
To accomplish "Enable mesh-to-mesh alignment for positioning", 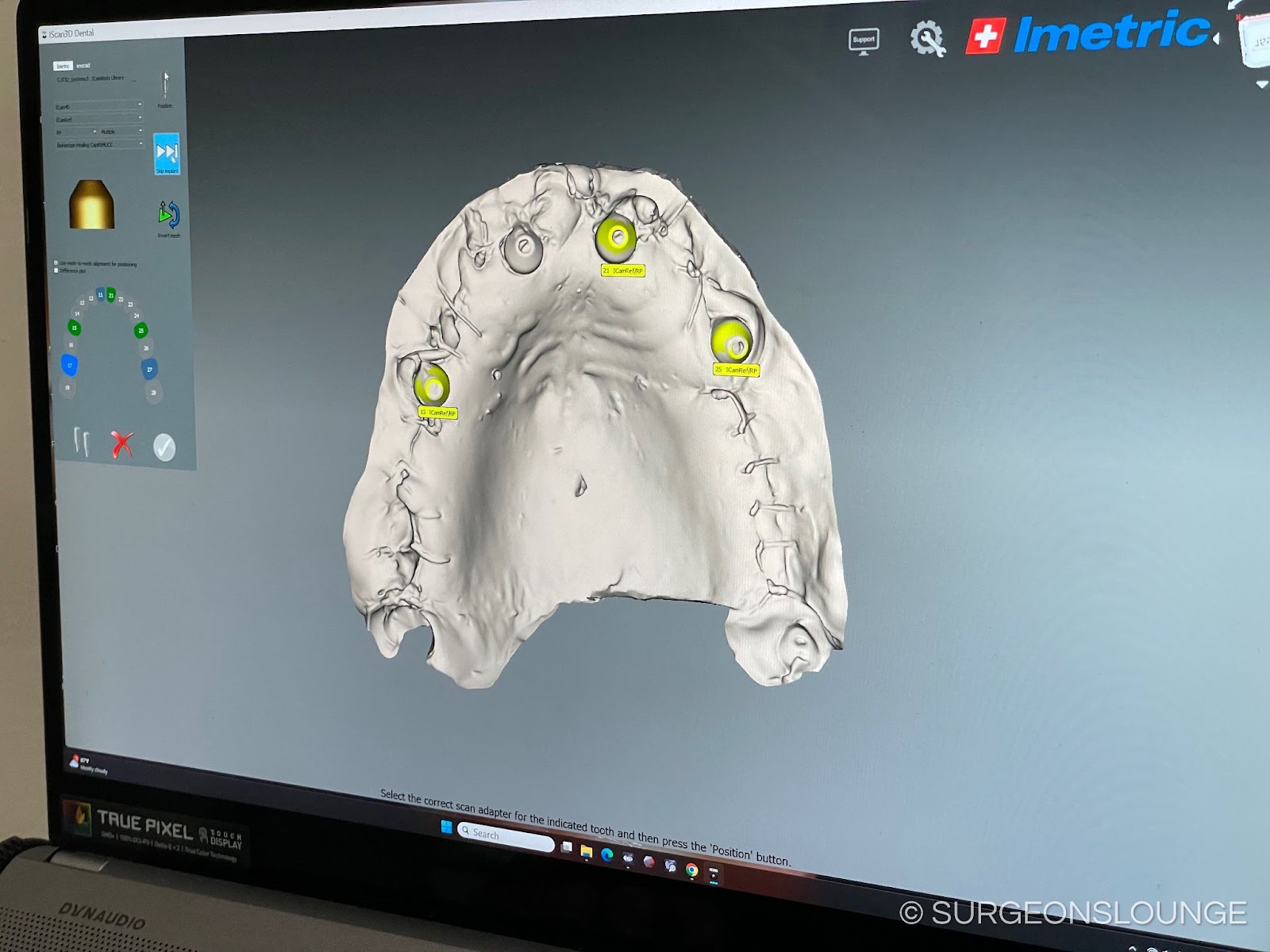I will click(56, 263).
